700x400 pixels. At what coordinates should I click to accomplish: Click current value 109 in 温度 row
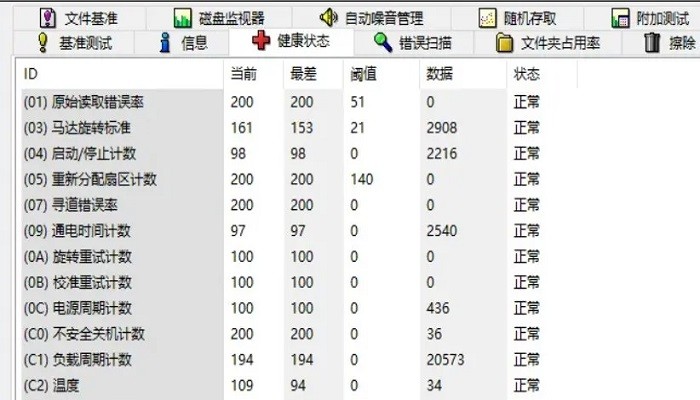point(242,386)
